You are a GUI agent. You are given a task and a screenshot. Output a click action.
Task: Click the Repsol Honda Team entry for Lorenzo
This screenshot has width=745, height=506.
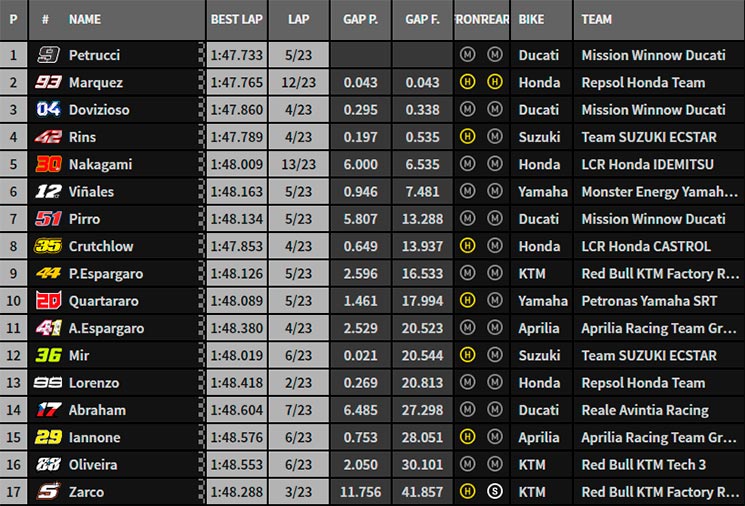click(x=643, y=383)
